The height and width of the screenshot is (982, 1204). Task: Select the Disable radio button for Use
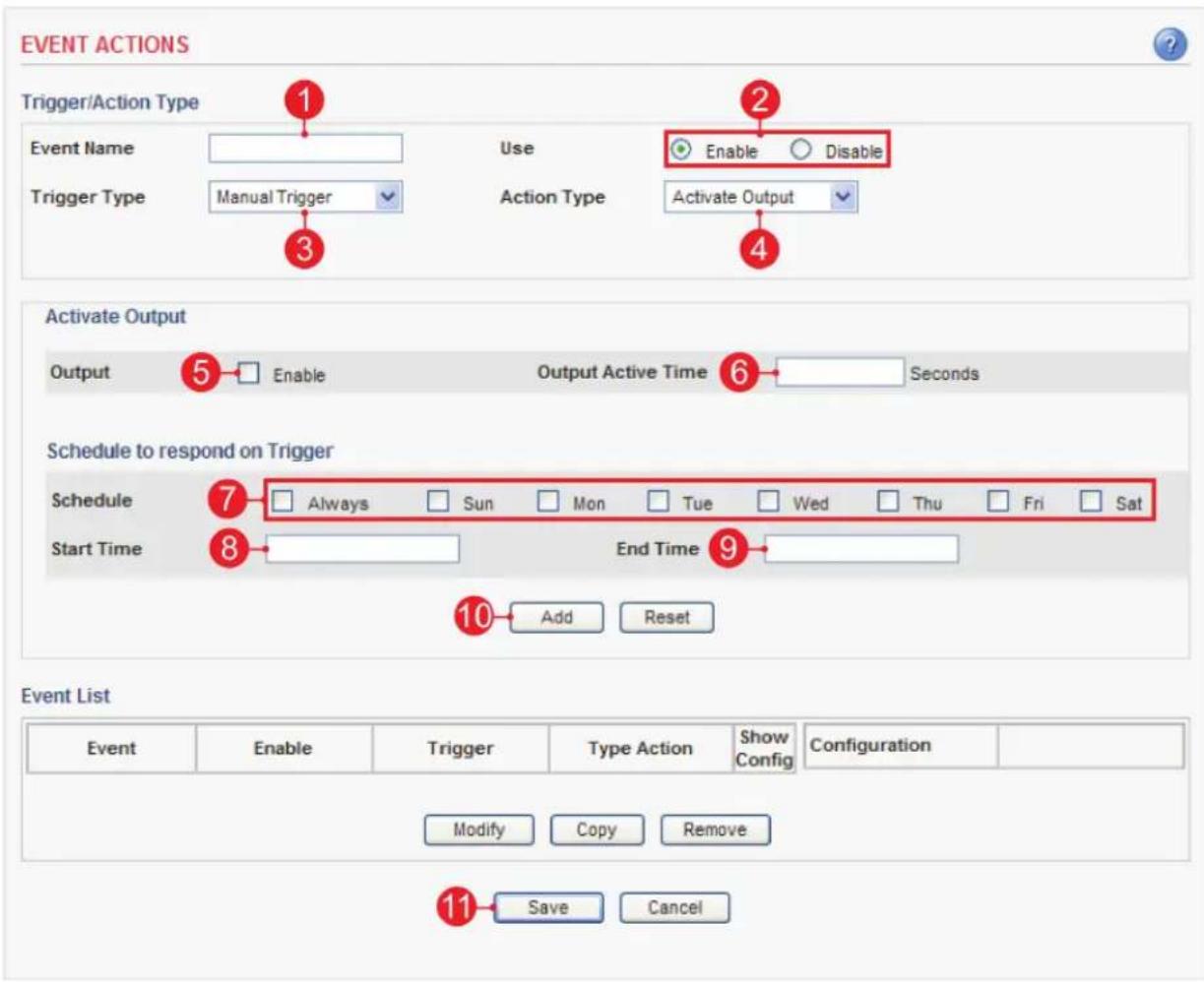[800, 151]
